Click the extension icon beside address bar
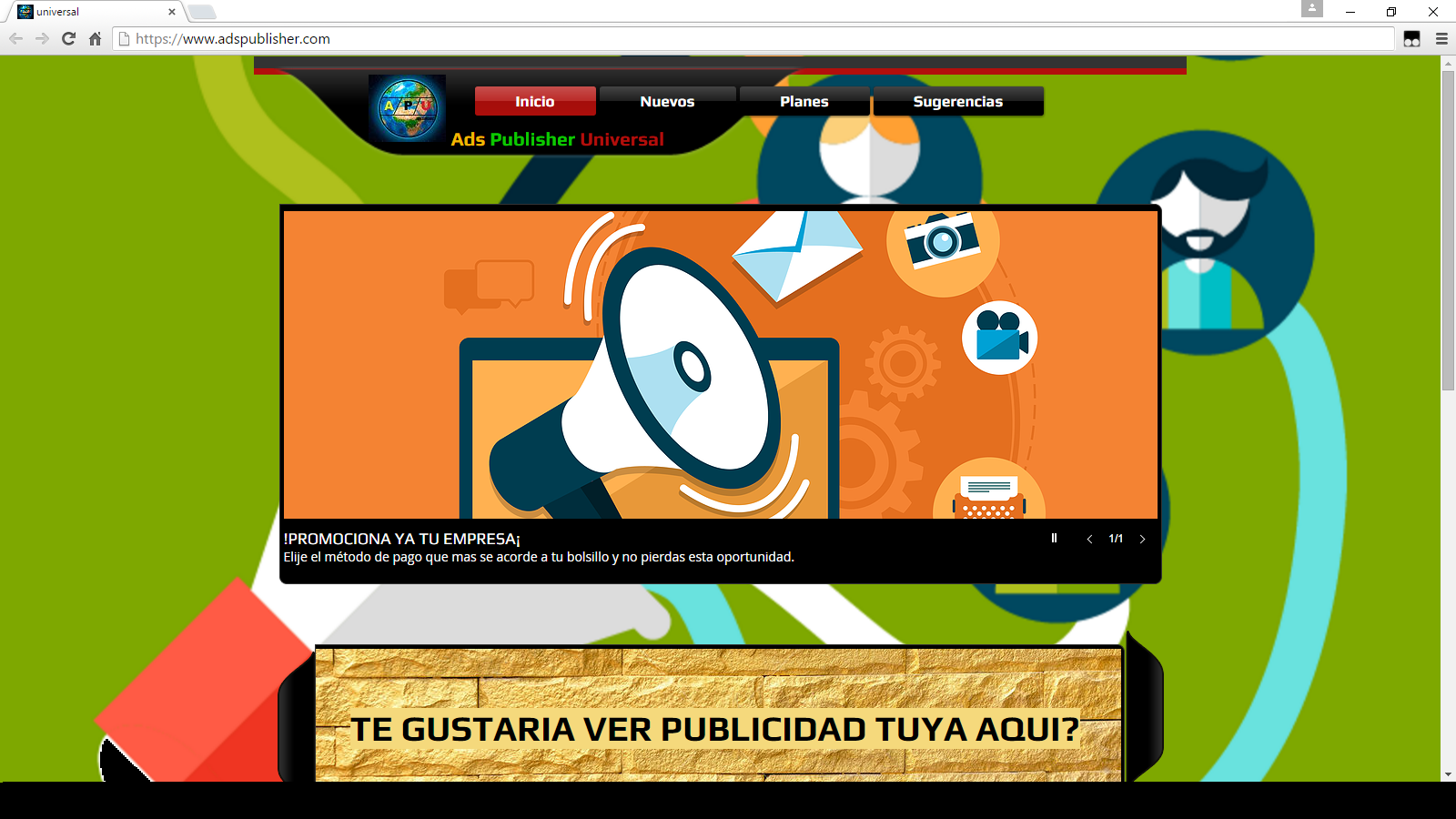This screenshot has width=1456, height=819. point(1411,39)
